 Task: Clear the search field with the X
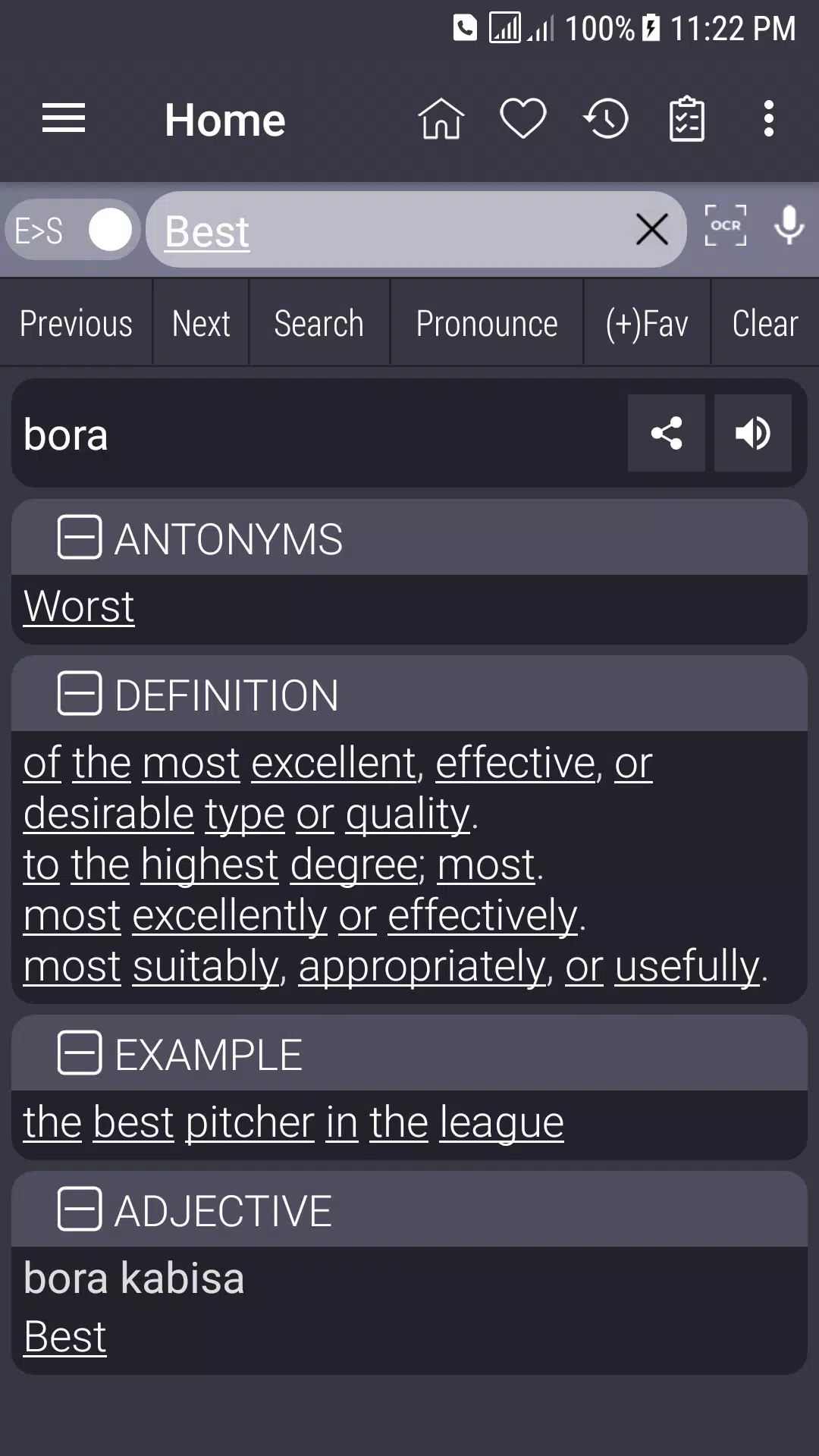651,230
